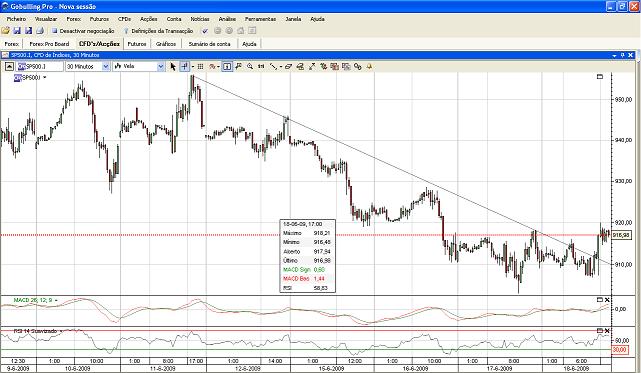The image size is (641, 373).
Task: Close the RSI indicator panel
Action: (x=607, y=330)
